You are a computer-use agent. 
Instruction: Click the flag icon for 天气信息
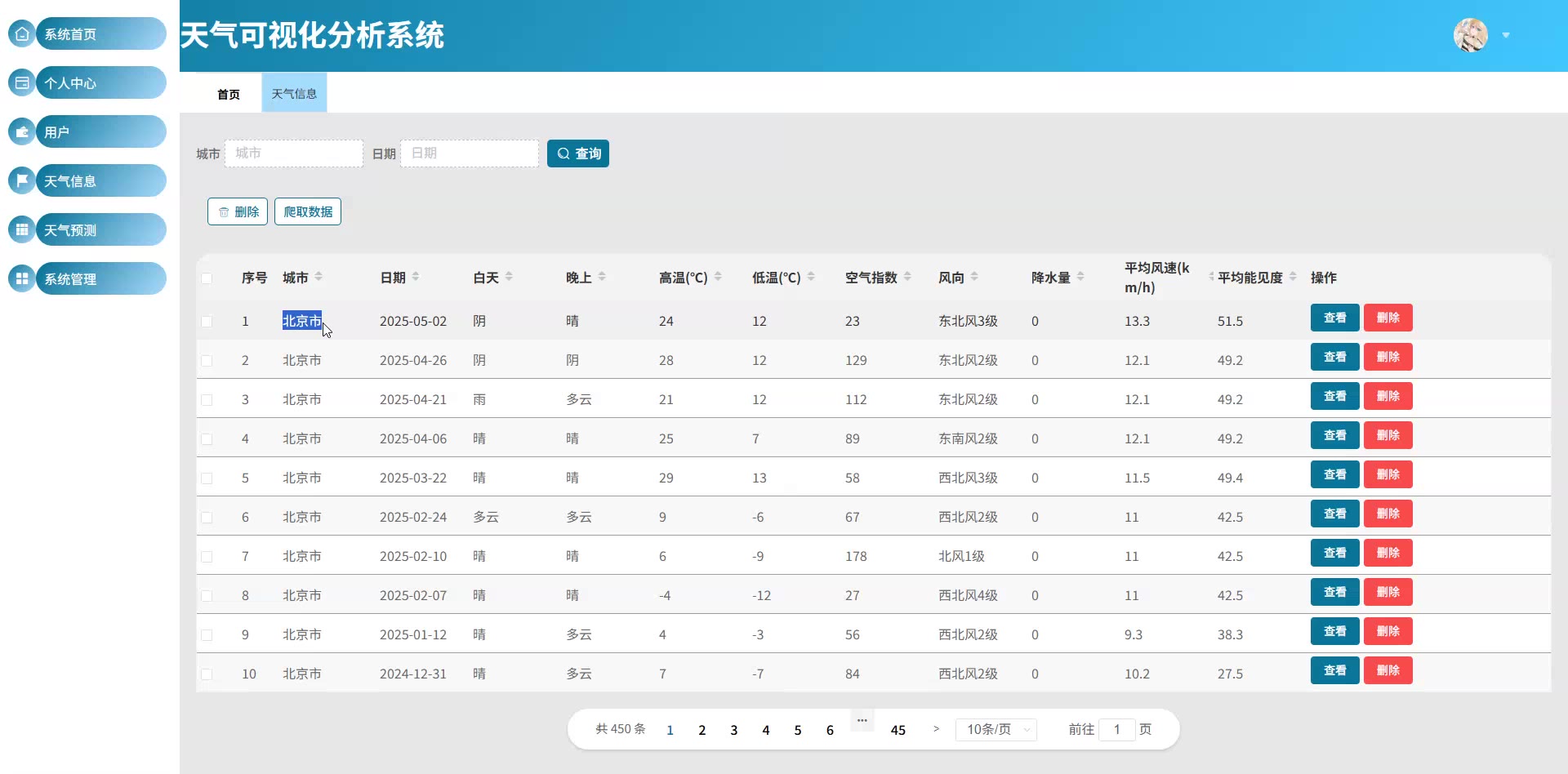point(22,180)
